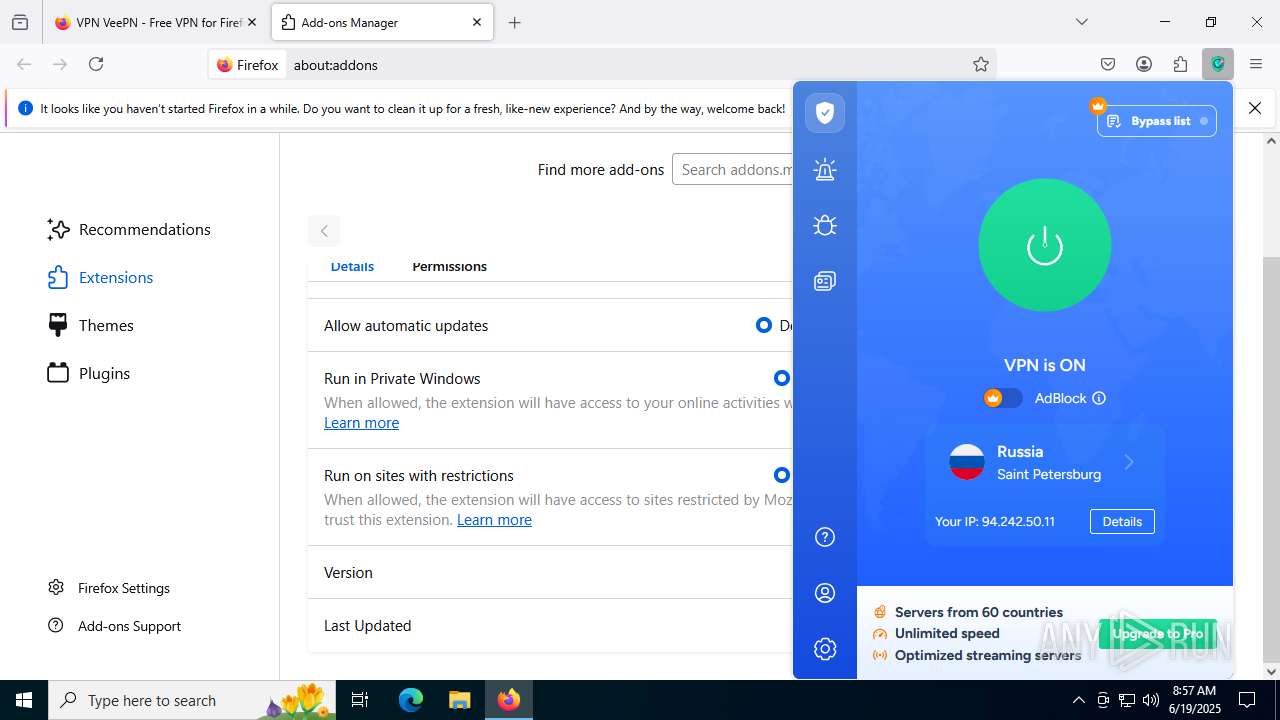The image size is (1280, 720).
Task: Open the list all tabs dropdown
Action: pos(1081,22)
